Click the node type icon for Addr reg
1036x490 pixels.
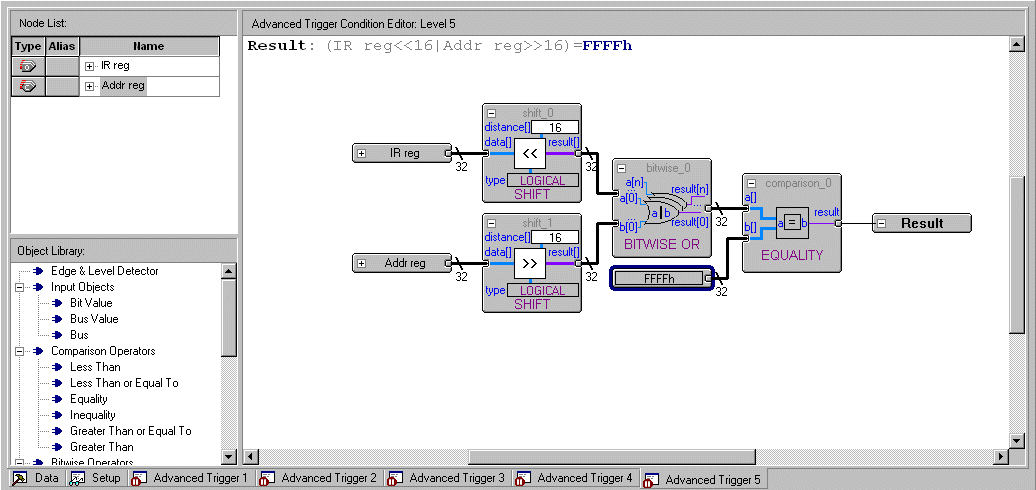pos(28,86)
